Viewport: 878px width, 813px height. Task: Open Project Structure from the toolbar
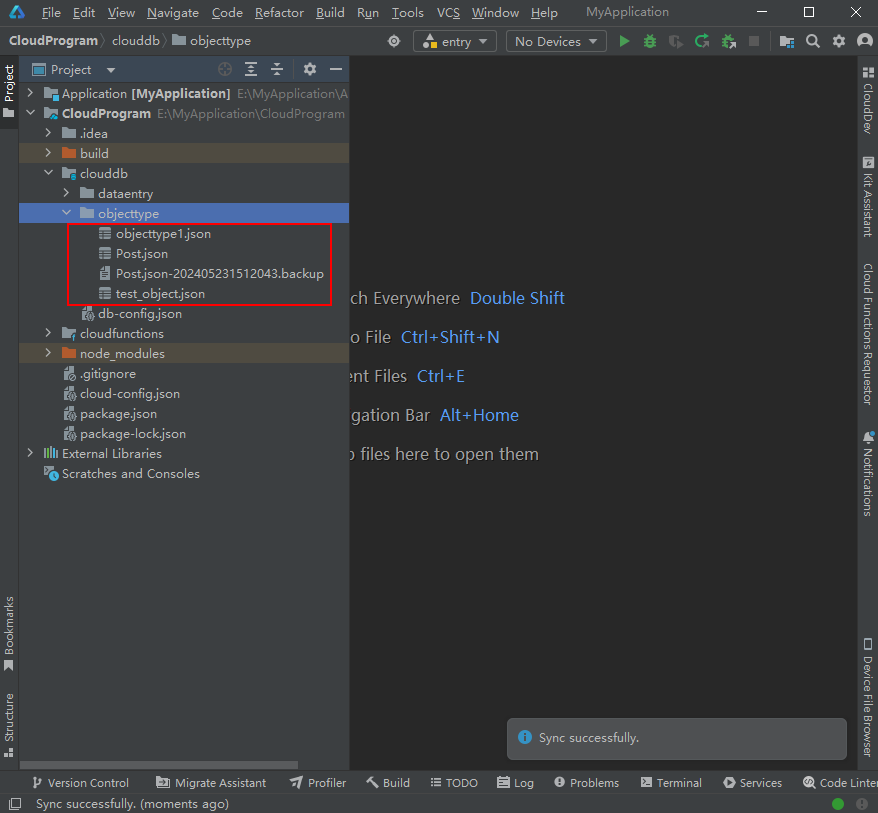pyautogui.click(x=787, y=41)
